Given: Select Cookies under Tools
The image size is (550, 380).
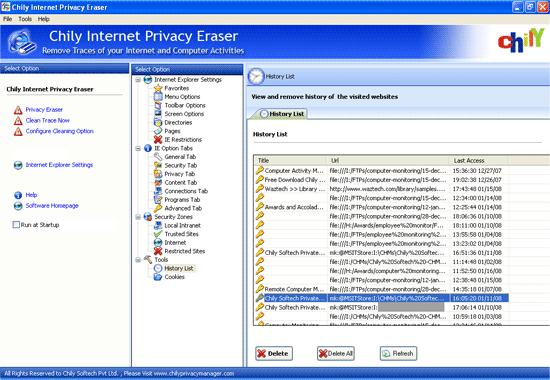Looking at the screenshot, I should tap(174, 277).
